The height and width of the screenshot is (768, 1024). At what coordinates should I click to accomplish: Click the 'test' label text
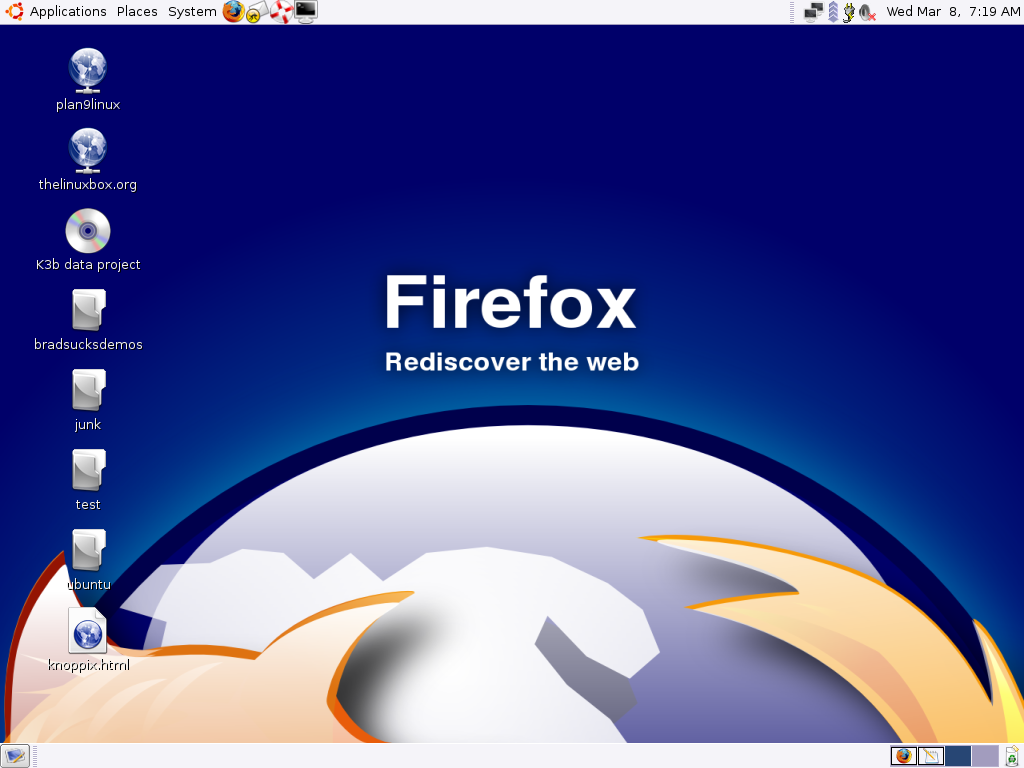88,504
